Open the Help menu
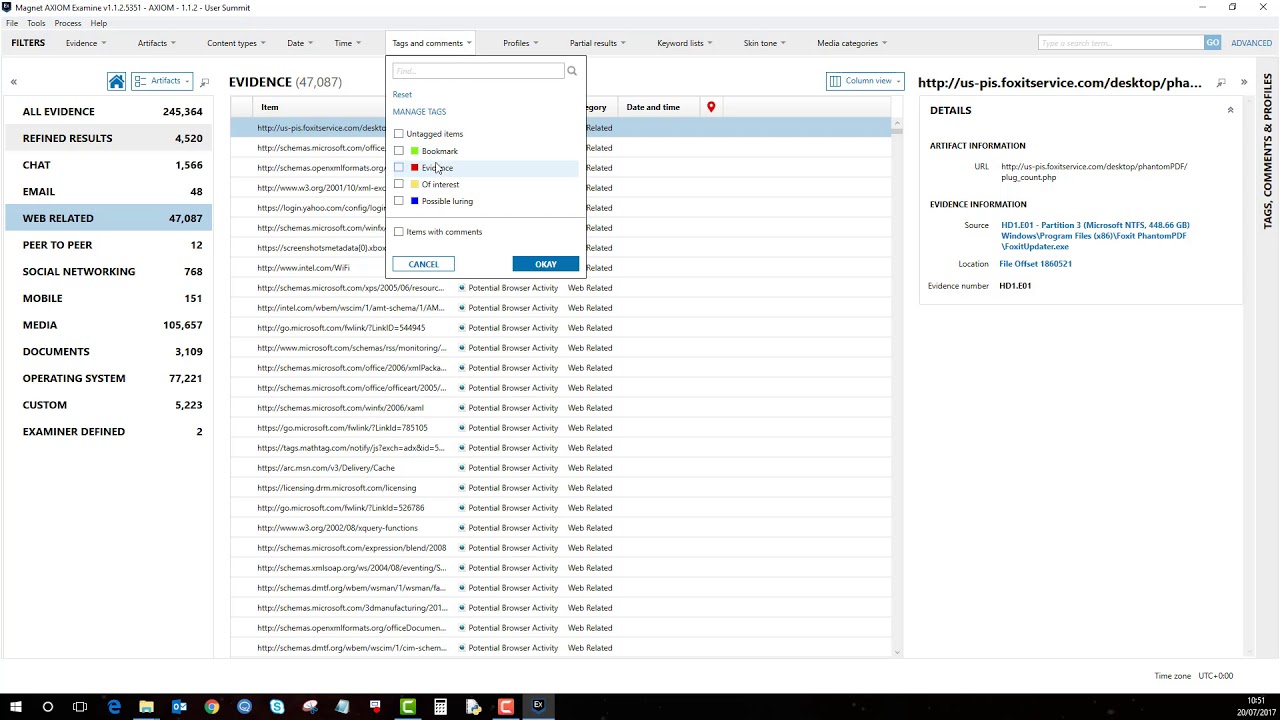 click(99, 23)
